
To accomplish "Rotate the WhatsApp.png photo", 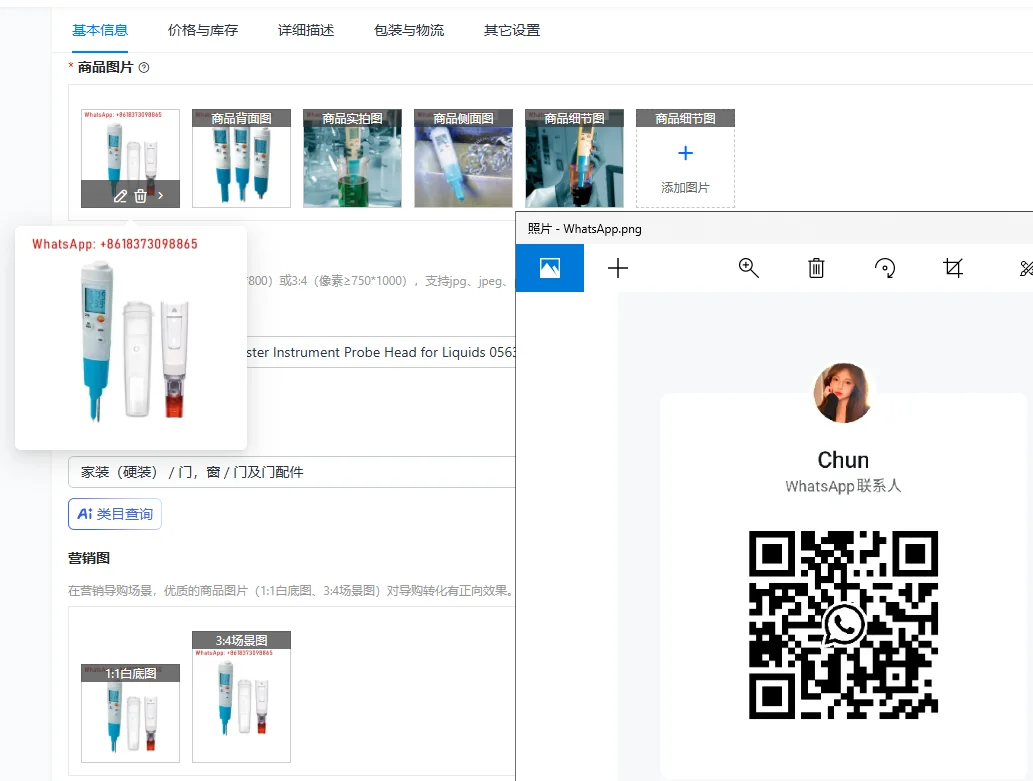I will click(x=885, y=268).
